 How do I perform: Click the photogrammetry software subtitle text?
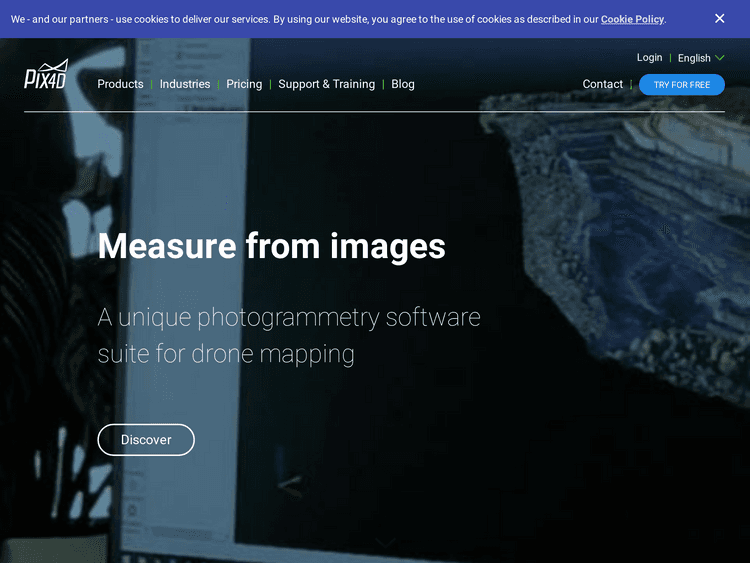point(289,335)
